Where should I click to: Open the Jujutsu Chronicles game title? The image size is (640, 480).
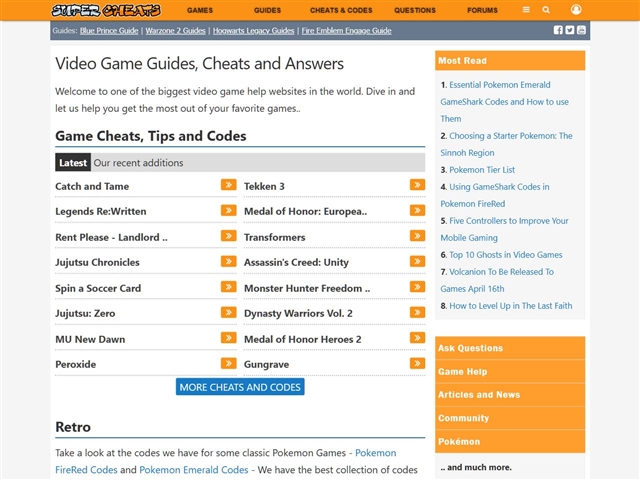point(97,262)
